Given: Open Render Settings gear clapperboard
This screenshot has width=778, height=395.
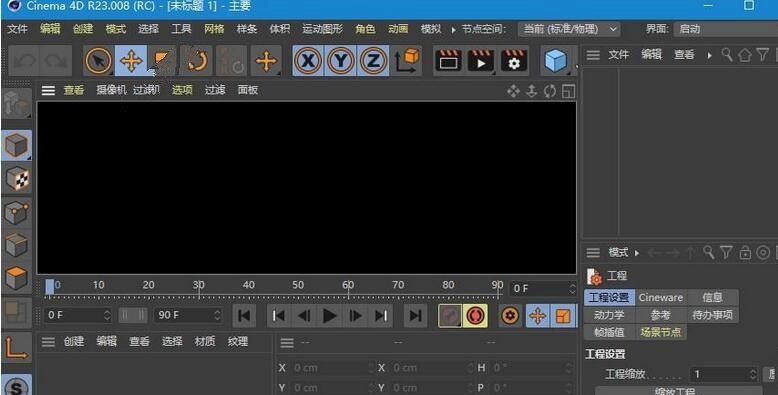Looking at the screenshot, I should (x=514, y=61).
